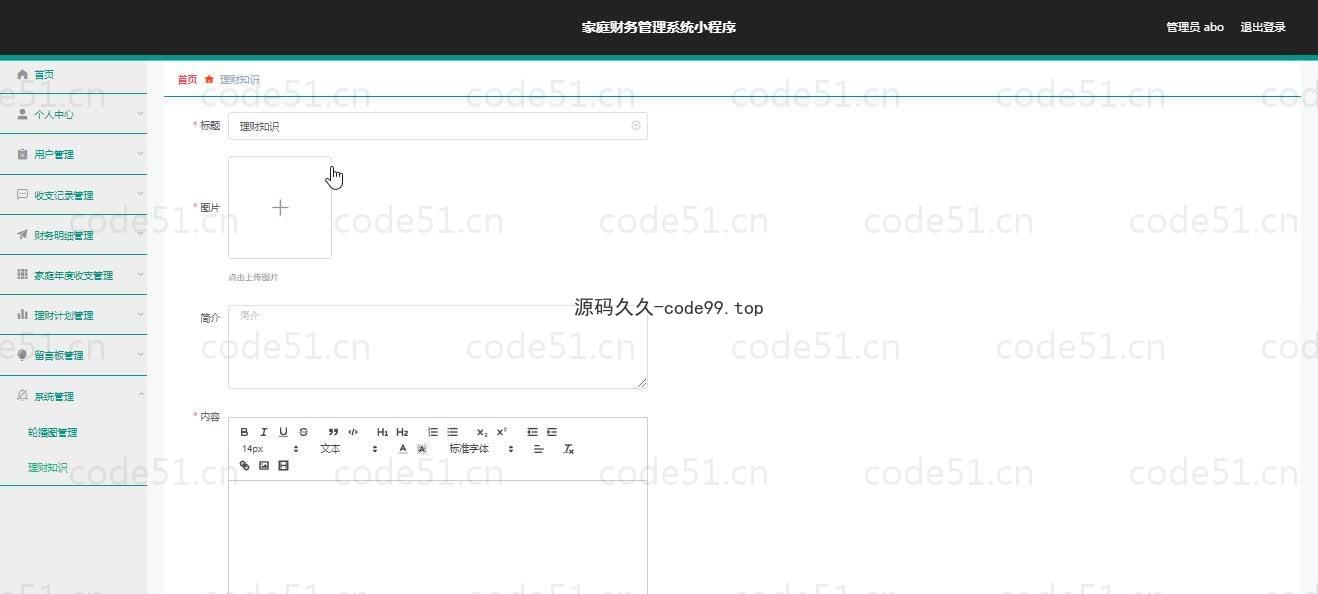Screen dimensions: 1318x594
Task: Toggle bold formatting in the editor
Action: [x=244, y=432]
